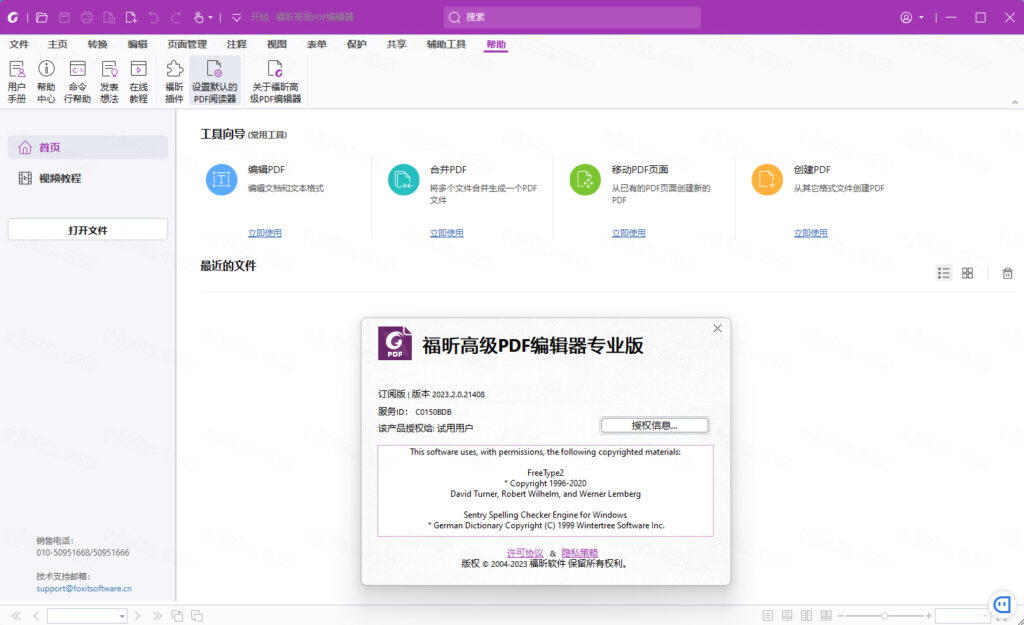Switch to the 主页 tab

pyautogui.click(x=57, y=44)
